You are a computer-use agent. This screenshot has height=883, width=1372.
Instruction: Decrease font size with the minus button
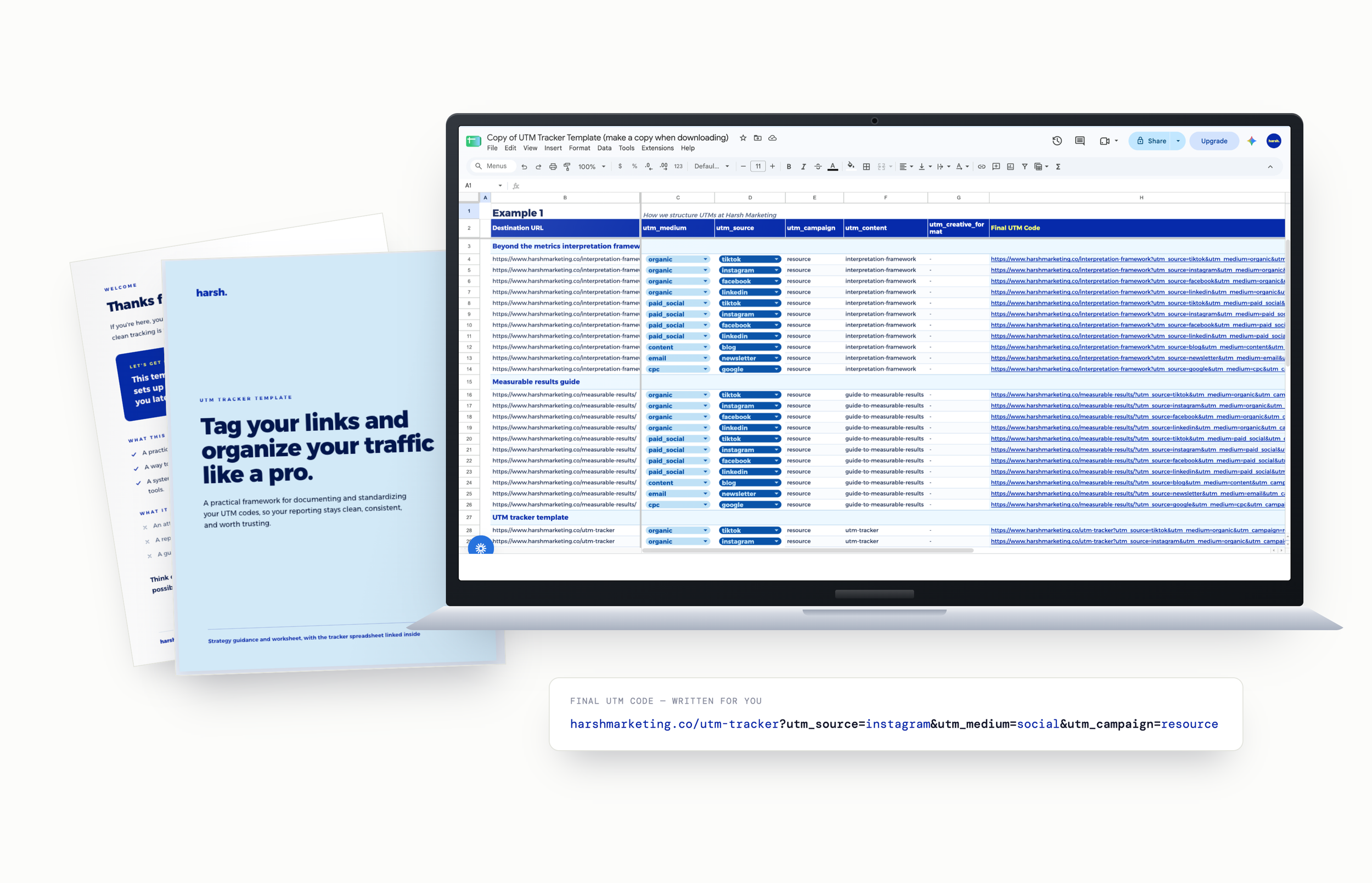click(x=743, y=166)
